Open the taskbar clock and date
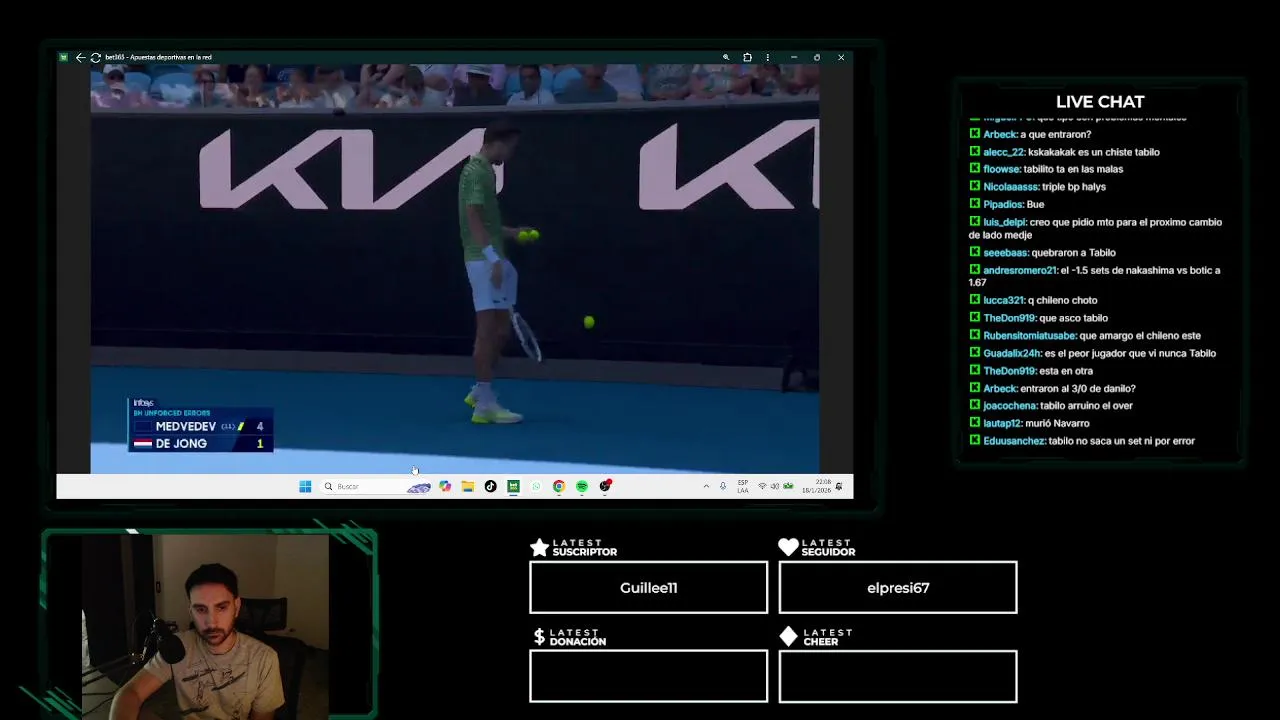Viewport: 1280px width, 720px height. click(816, 486)
